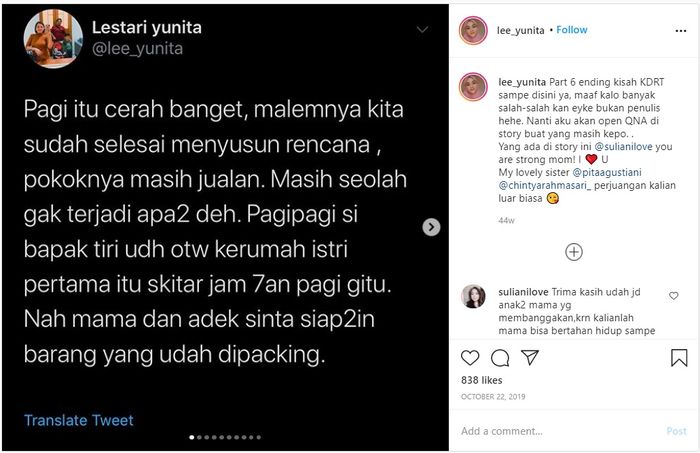The height and width of the screenshot is (453, 700).
Task: Follow the lee_yunita account
Action: point(571,30)
